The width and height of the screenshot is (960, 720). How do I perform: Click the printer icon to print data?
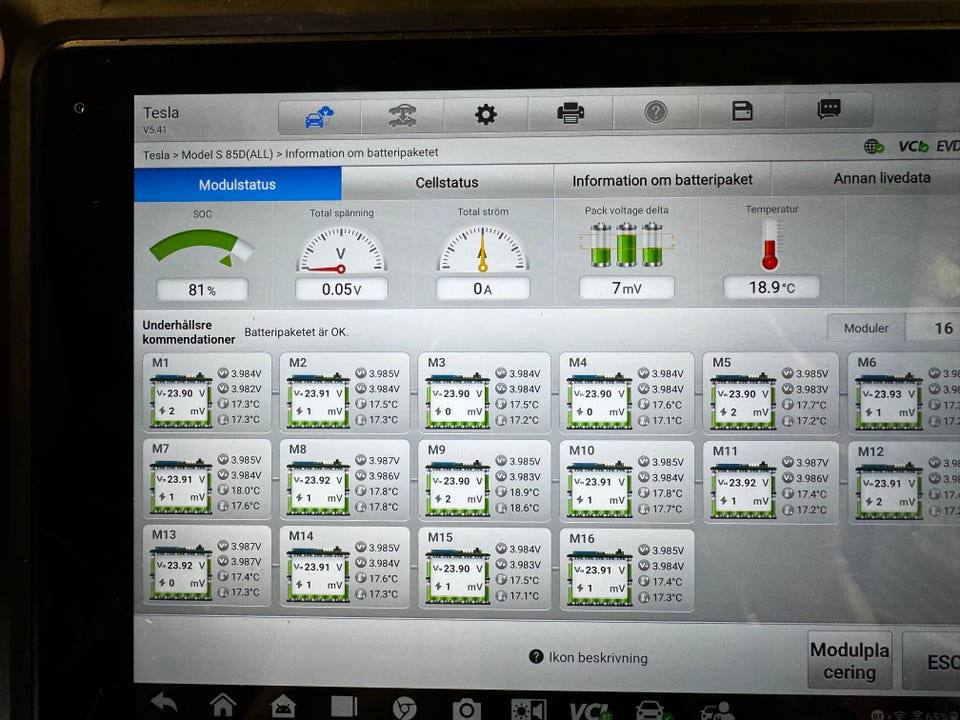tap(570, 112)
